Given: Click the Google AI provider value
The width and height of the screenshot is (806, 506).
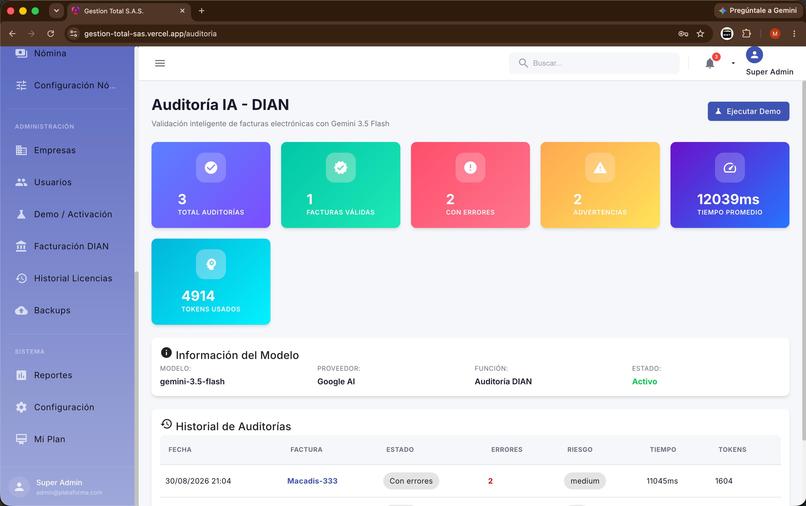Looking at the screenshot, I should pyautogui.click(x=336, y=382).
